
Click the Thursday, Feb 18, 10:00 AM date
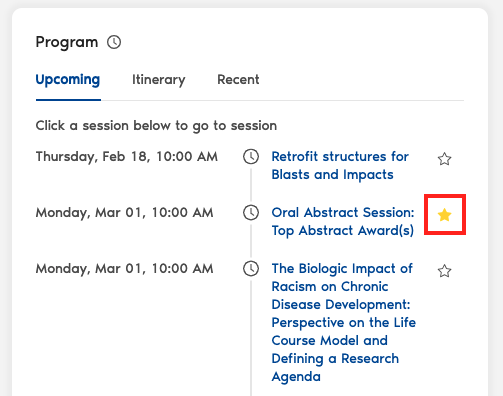click(x=127, y=157)
